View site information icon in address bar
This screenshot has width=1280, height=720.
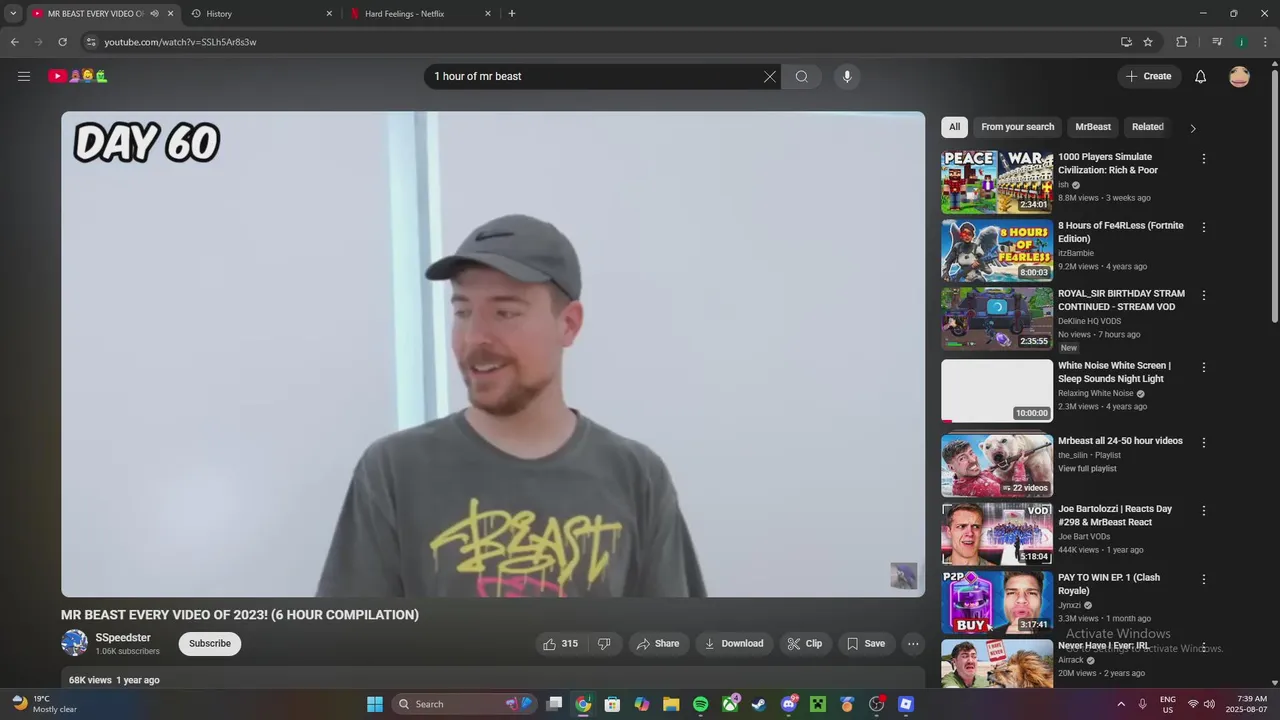coord(91,42)
